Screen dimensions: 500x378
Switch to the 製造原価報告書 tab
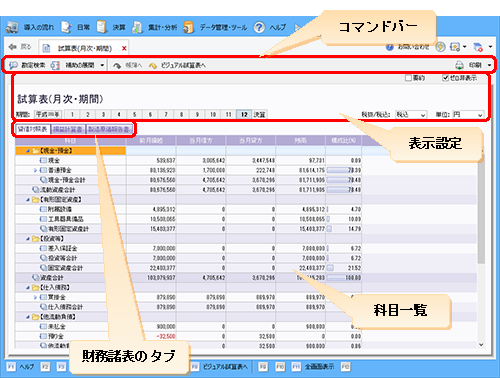click(109, 129)
